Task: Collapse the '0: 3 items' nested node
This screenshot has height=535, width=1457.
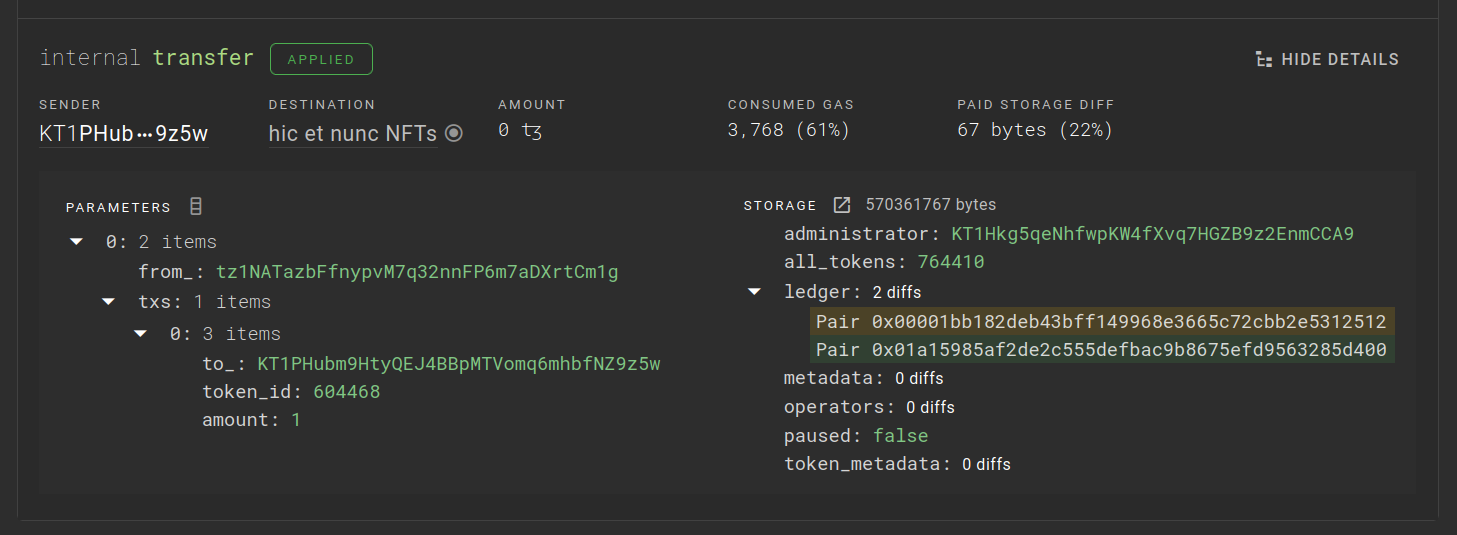Action: [x=140, y=334]
